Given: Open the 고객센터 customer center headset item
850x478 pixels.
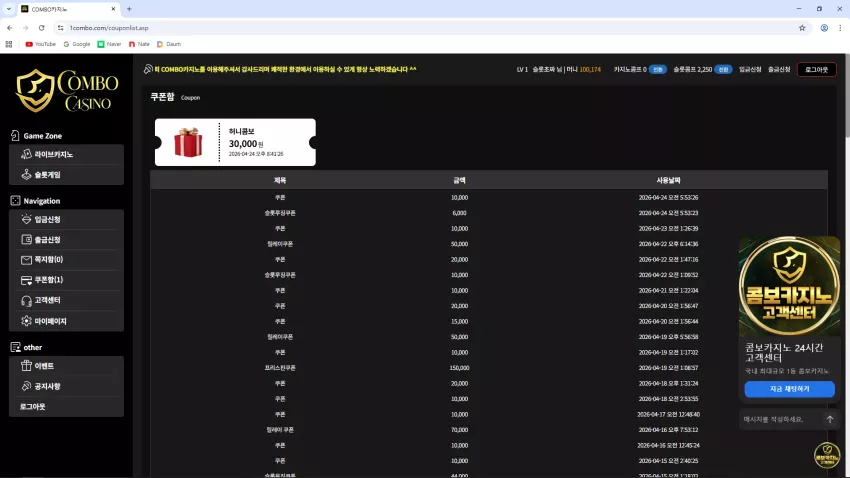Looking at the screenshot, I should click(66, 300).
